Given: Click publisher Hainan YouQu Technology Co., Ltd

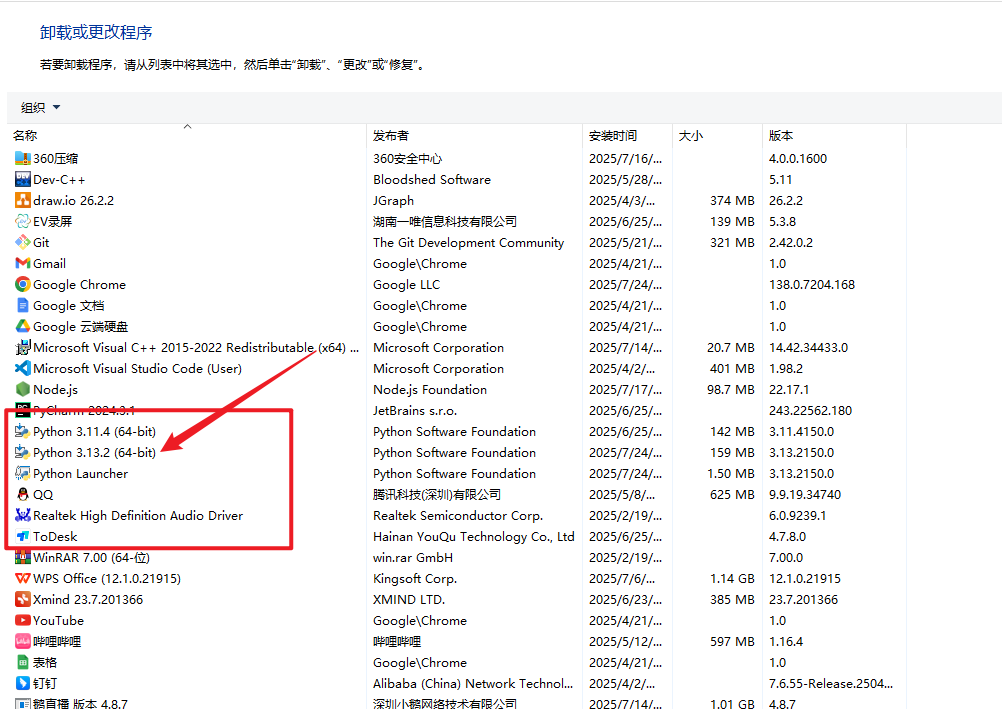Looking at the screenshot, I should point(474,536).
